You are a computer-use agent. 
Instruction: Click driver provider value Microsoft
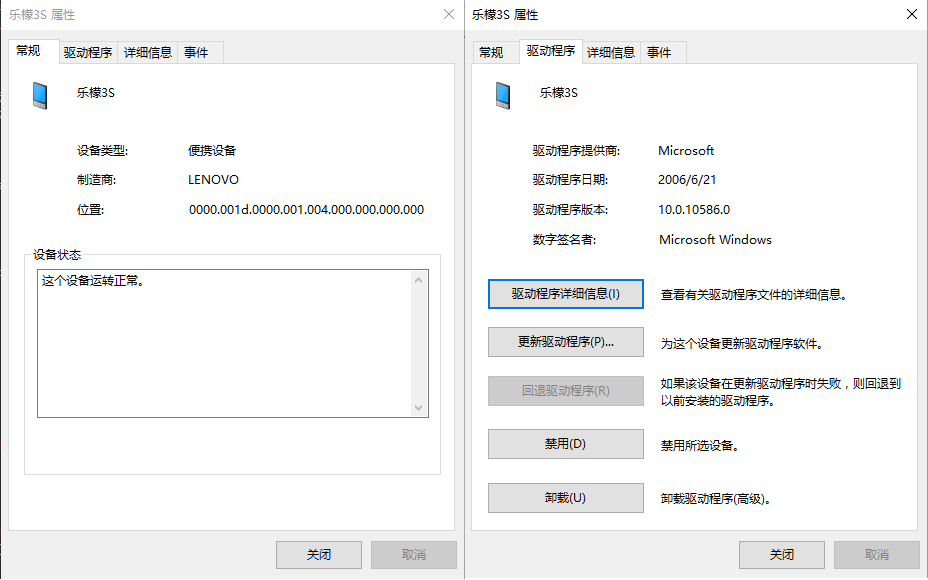point(686,151)
